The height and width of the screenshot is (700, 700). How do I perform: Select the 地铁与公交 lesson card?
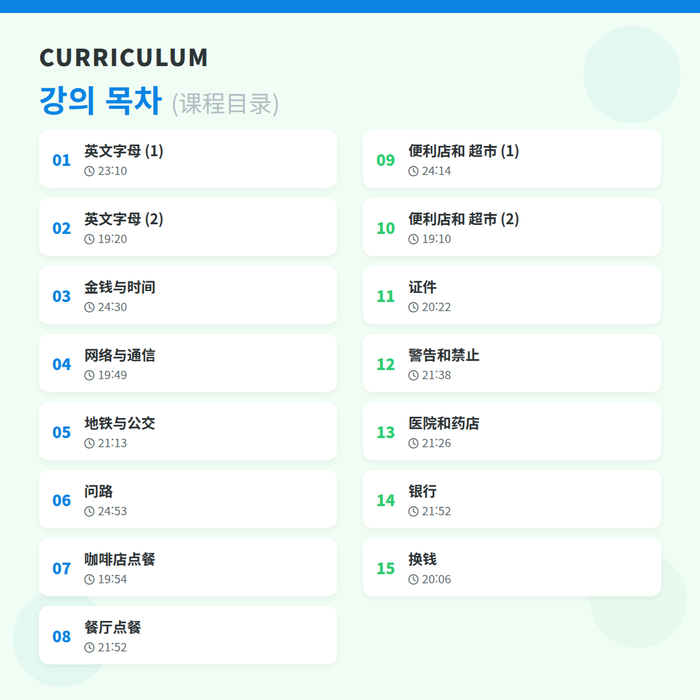tap(188, 431)
